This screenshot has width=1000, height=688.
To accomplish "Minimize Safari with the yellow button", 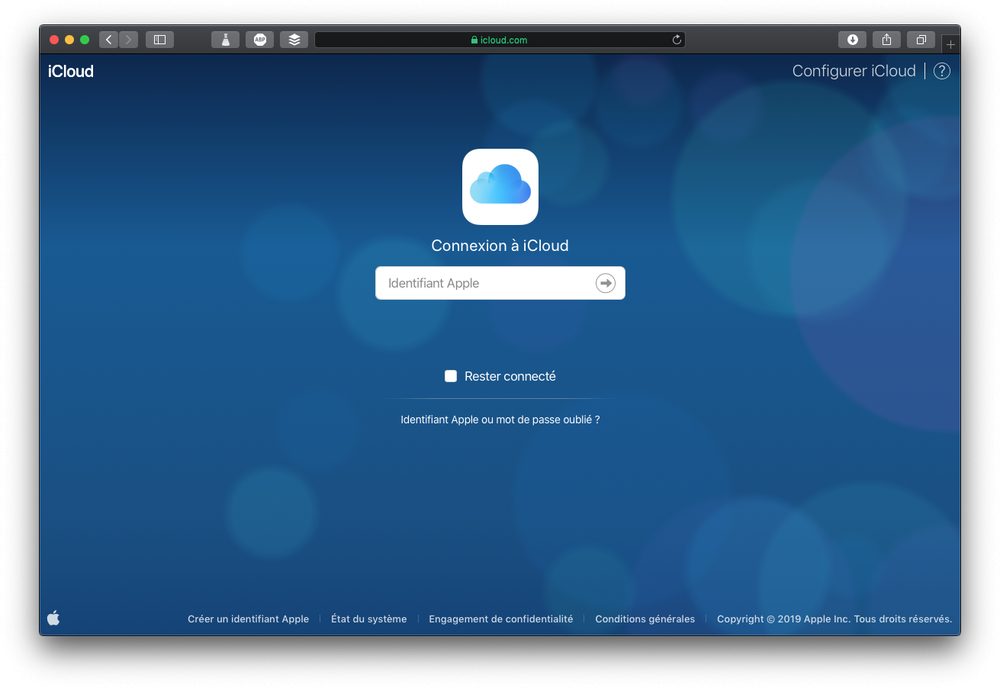I will pos(70,40).
